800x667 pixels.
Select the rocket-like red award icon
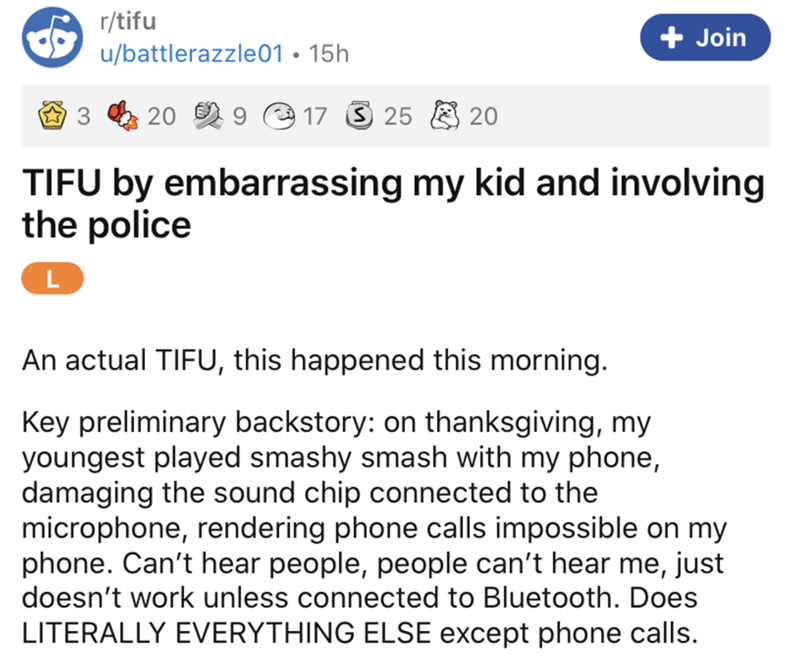[x=124, y=117]
